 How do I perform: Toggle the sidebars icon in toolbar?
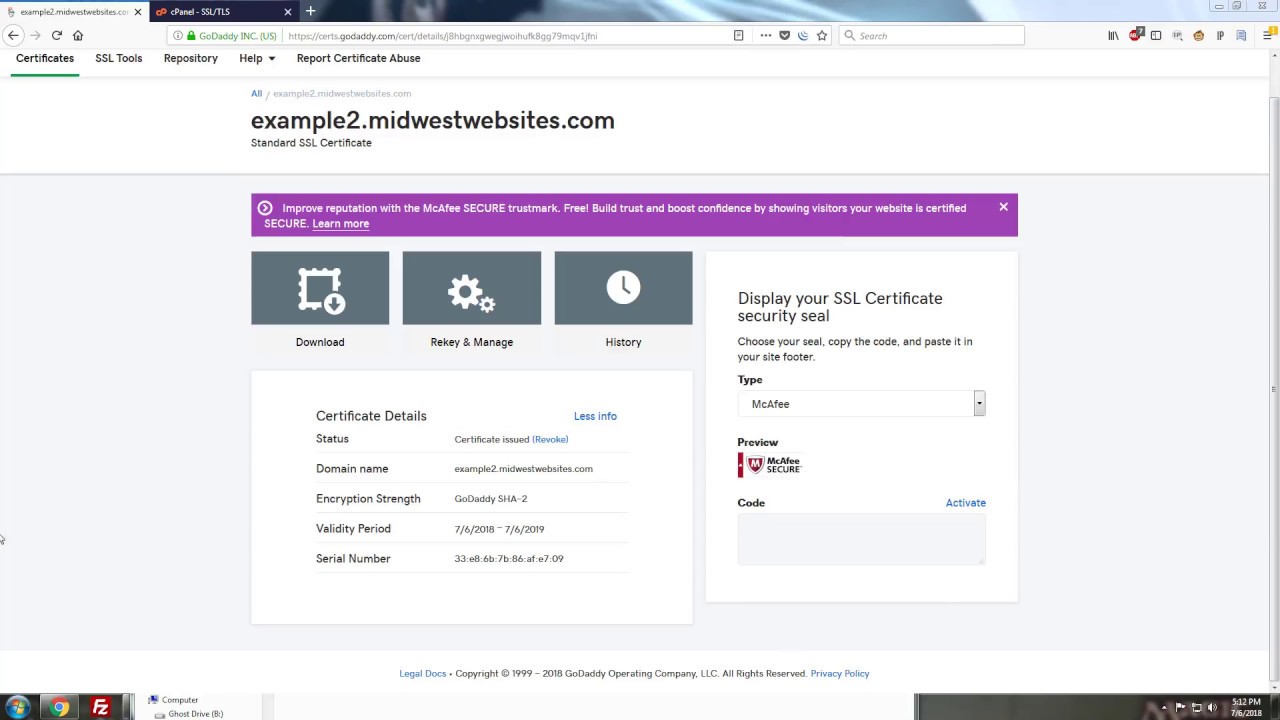coord(1156,35)
